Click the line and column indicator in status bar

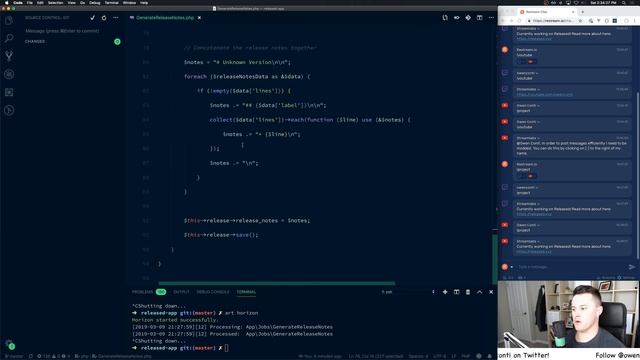pos(375,356)
